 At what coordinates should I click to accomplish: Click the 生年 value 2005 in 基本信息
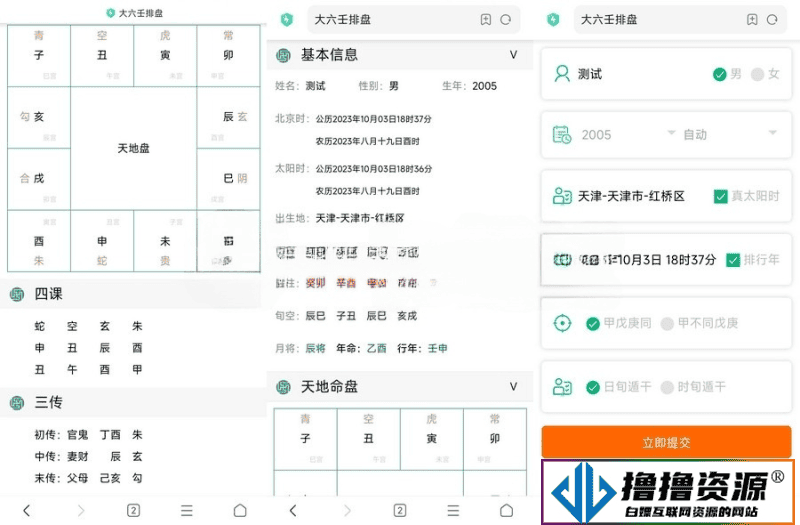point(484,86)
